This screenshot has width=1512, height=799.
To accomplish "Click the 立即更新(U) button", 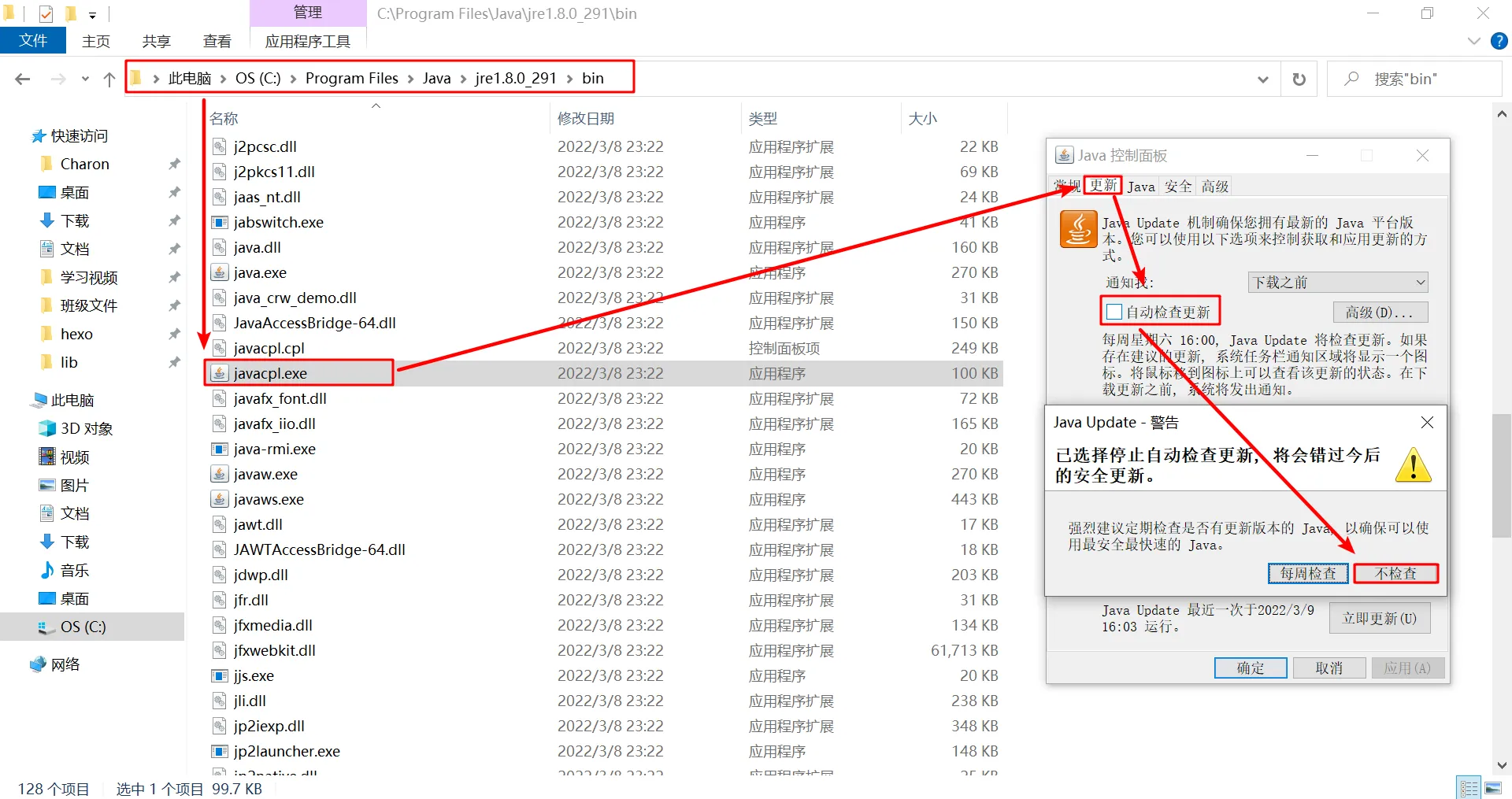I will [x=1380, y=618].
